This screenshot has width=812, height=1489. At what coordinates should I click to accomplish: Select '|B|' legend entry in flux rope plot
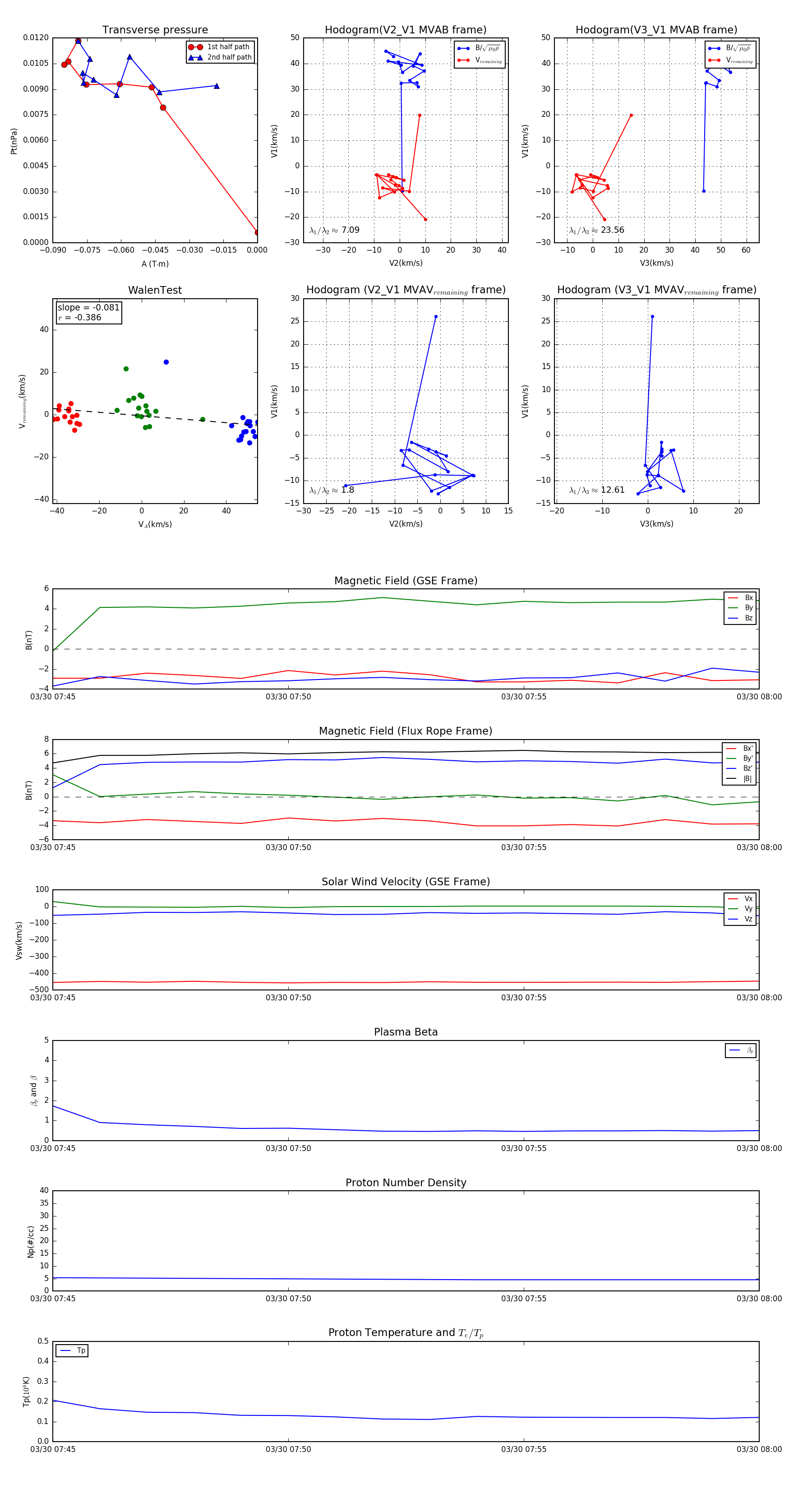point(739,779)
